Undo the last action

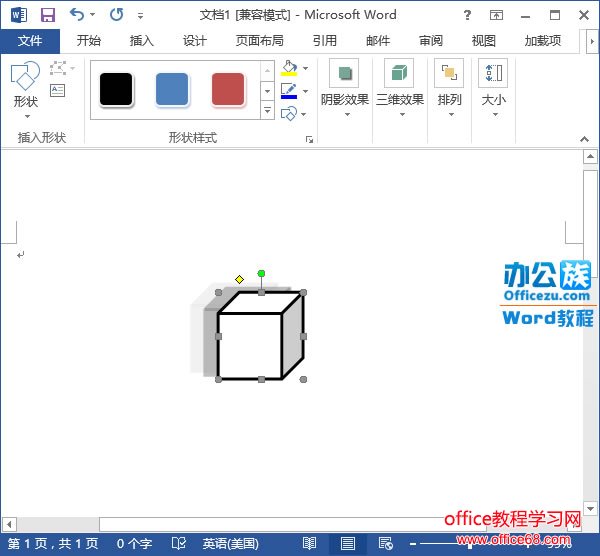(x=77, y=15)
